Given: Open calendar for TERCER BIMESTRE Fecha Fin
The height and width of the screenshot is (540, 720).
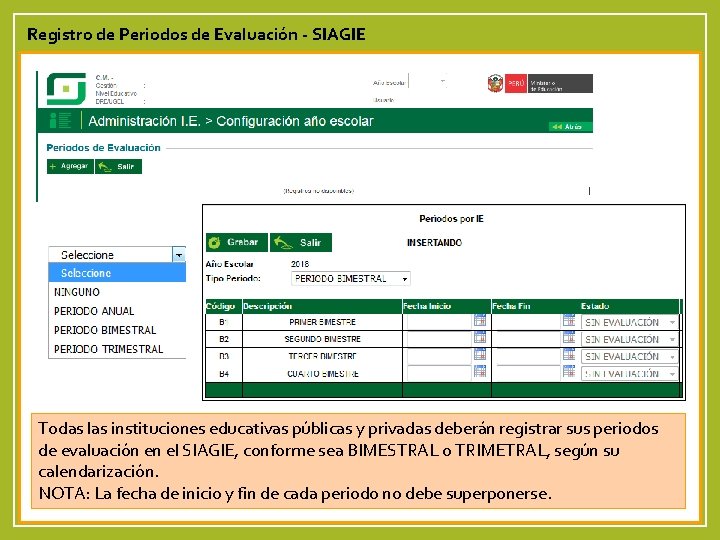Looking at the screenshot, I should [568, 354].
